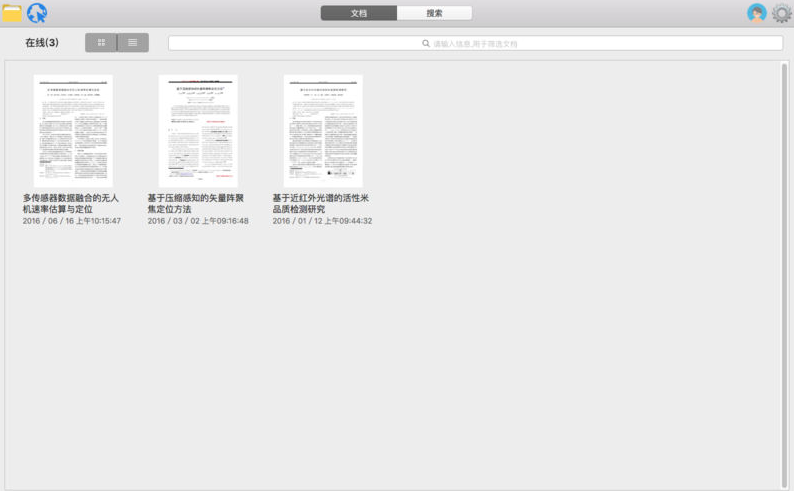Open thumbnail of 基于压缩感知 document
The height and width of the screenshot is (491, 794).
pyautogui.click(x=198, y=131)
